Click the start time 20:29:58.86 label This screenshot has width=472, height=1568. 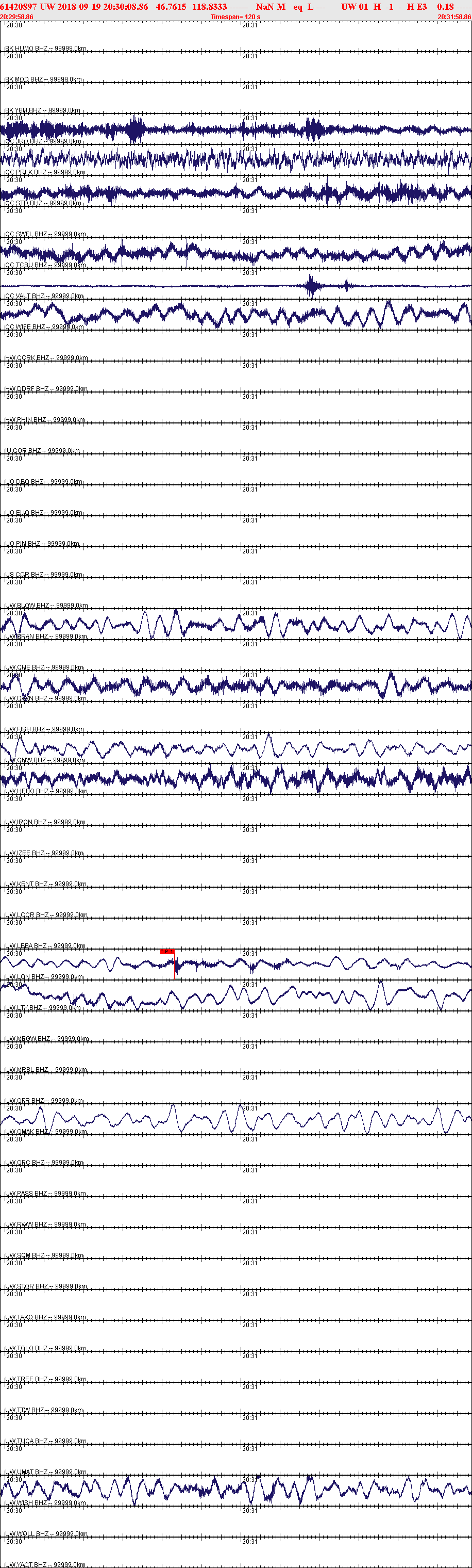[16, 17]
